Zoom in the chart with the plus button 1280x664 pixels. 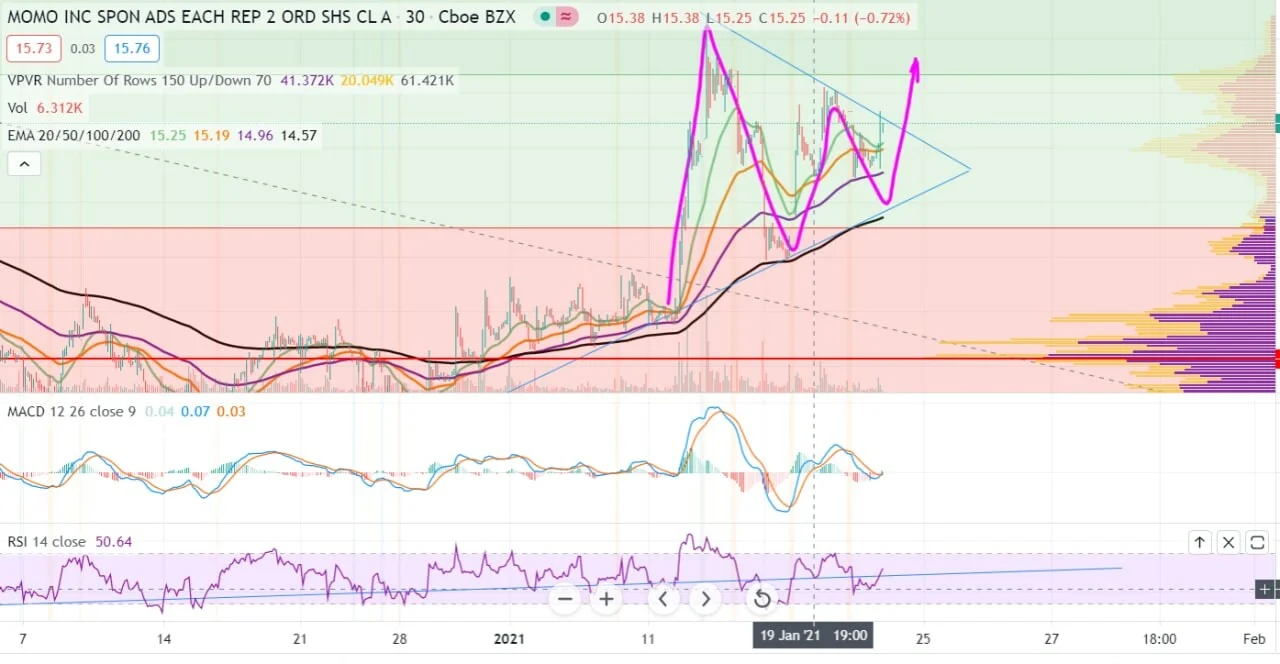pyautogui.click(x=606, y=599)
